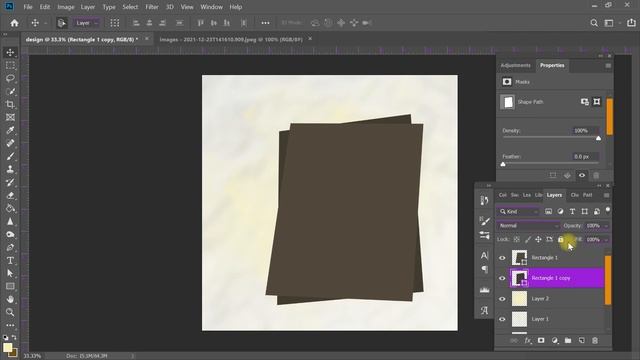Click Edit Toolbar three dots button
This screenshot has height=360, width=640.
(x=10, y=325)
